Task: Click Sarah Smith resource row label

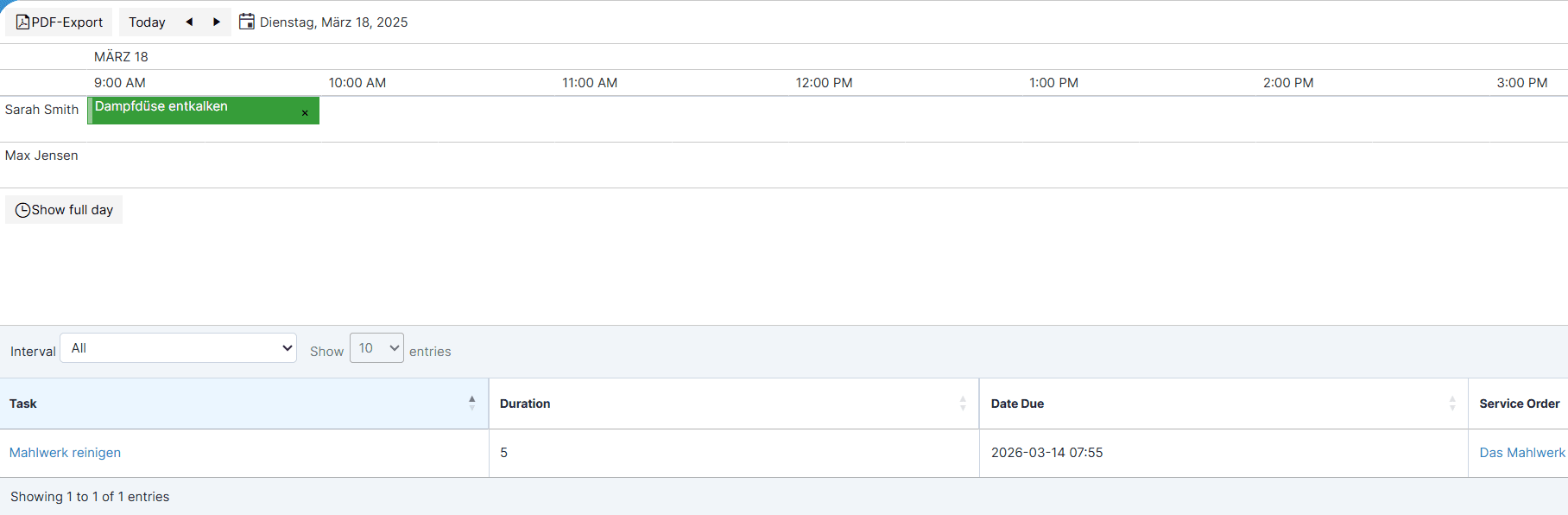Action: coord(41,110)
